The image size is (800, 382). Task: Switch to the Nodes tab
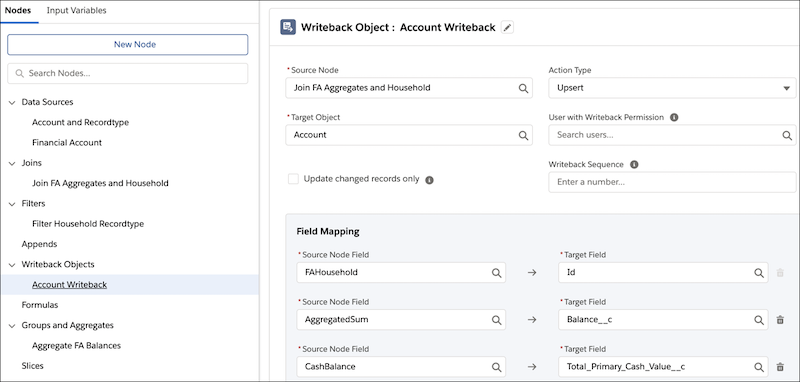pyautogui.click(x=18, y=10)
